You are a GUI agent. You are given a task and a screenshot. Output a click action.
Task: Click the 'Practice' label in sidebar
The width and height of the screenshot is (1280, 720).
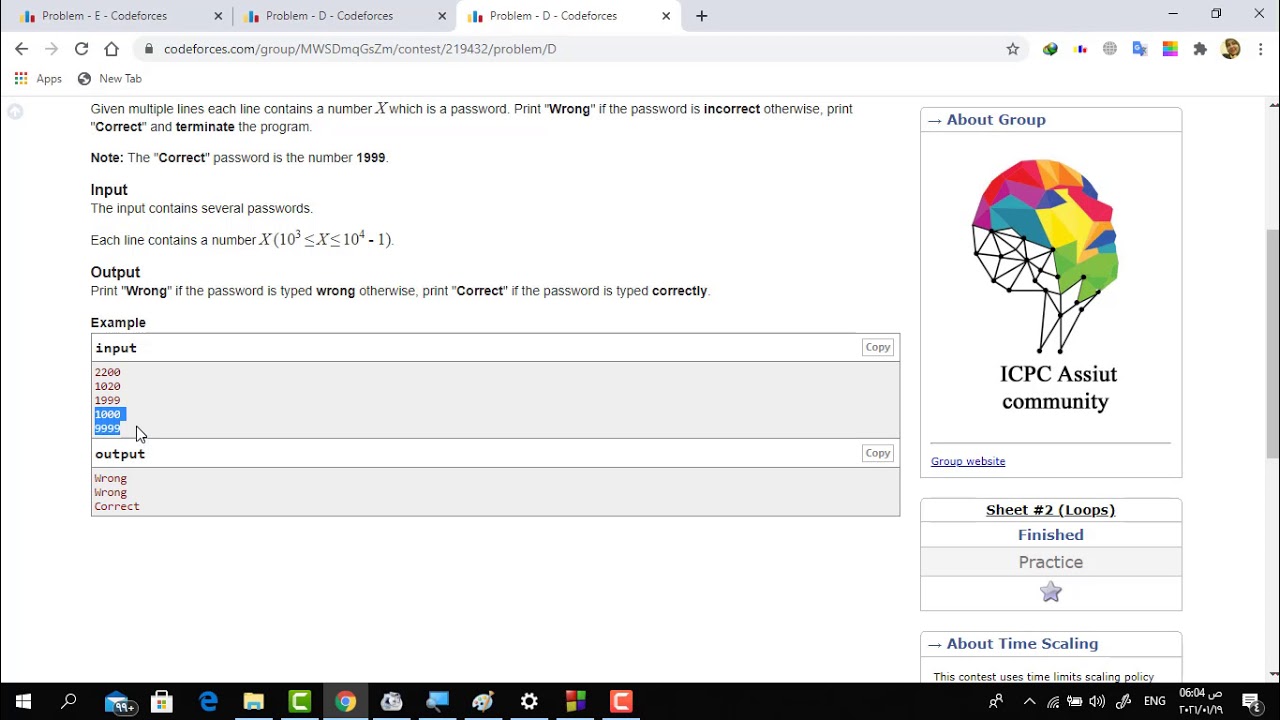pyautogui.click(x=1050, y=562)
